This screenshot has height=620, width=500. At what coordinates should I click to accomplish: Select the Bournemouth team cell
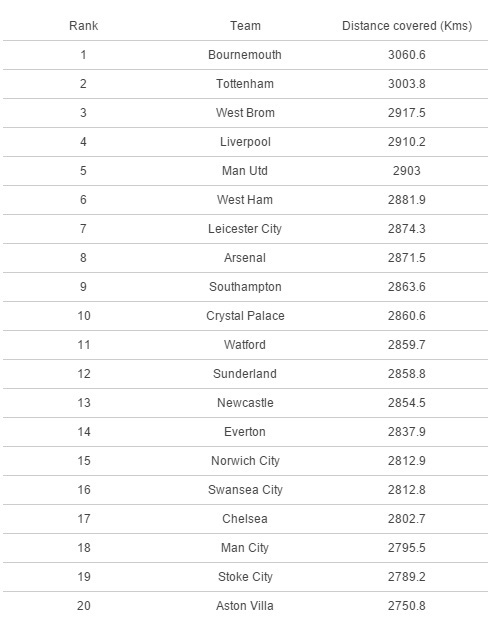tap(245, 55)
